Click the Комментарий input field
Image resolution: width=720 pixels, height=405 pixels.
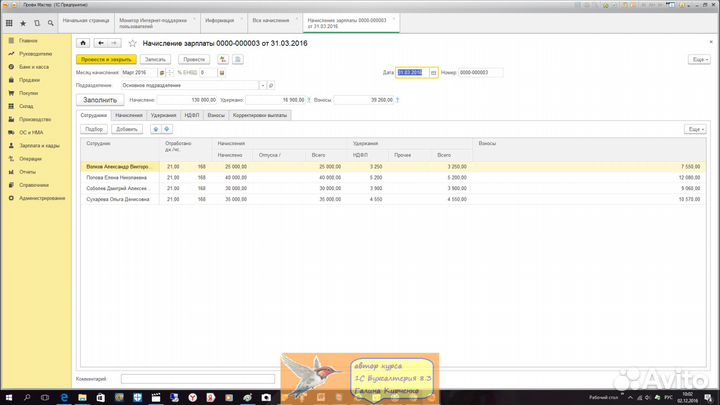tap(197, 379)
